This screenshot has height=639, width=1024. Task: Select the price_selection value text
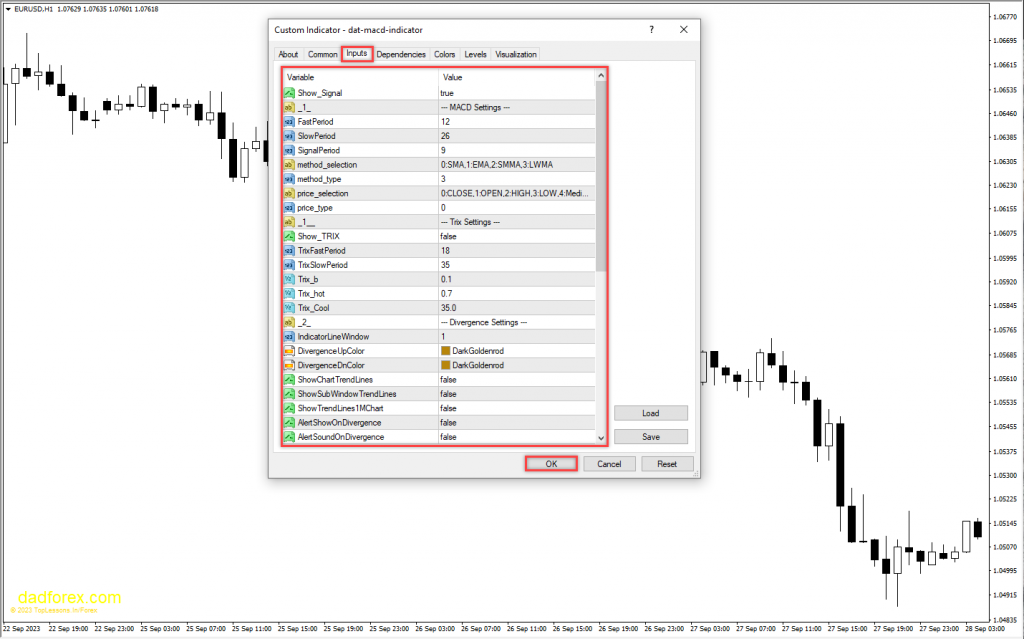[x=514, y=193]
